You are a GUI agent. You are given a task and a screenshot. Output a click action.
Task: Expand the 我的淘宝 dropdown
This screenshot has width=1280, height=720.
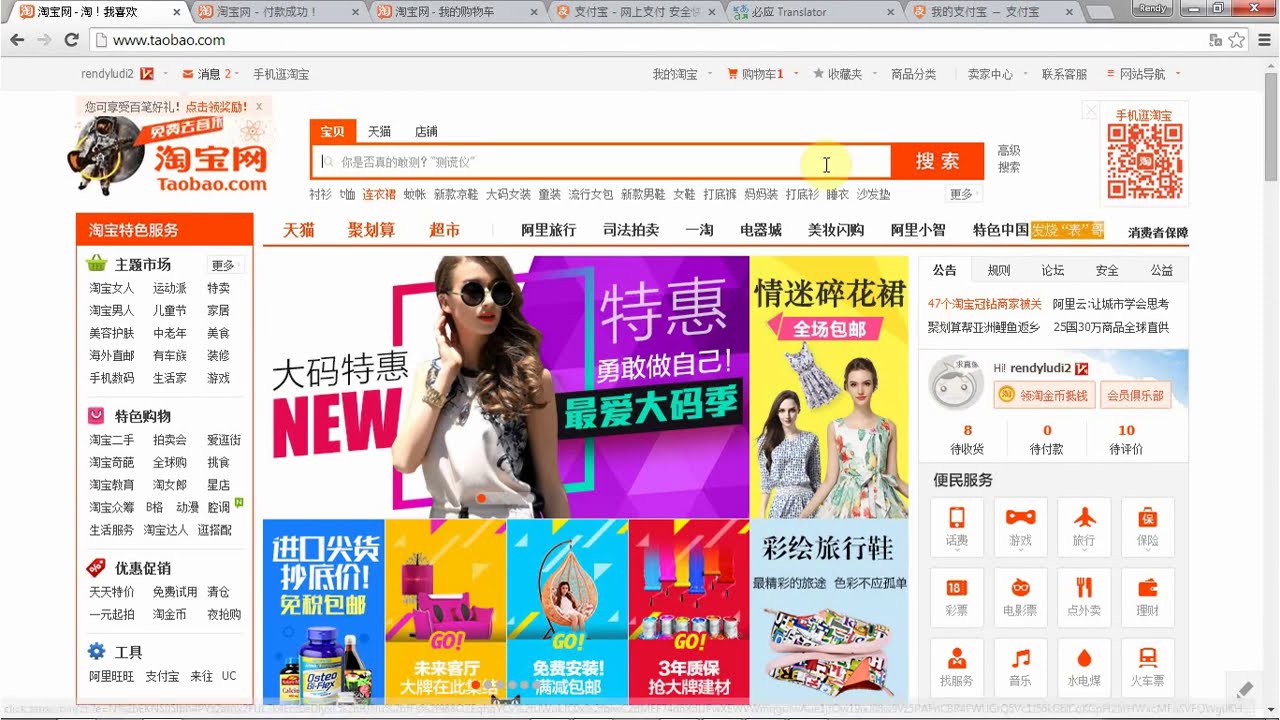point(682,74)
